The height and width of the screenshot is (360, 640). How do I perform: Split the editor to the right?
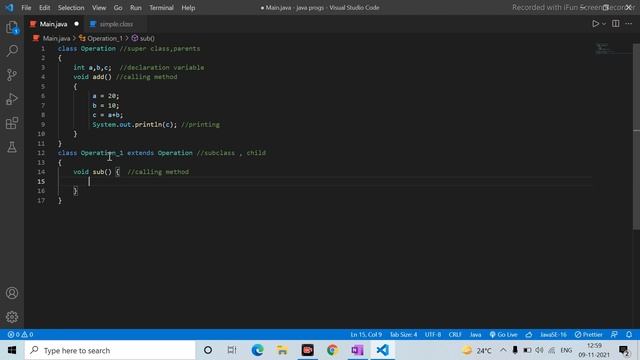point(616,24)
